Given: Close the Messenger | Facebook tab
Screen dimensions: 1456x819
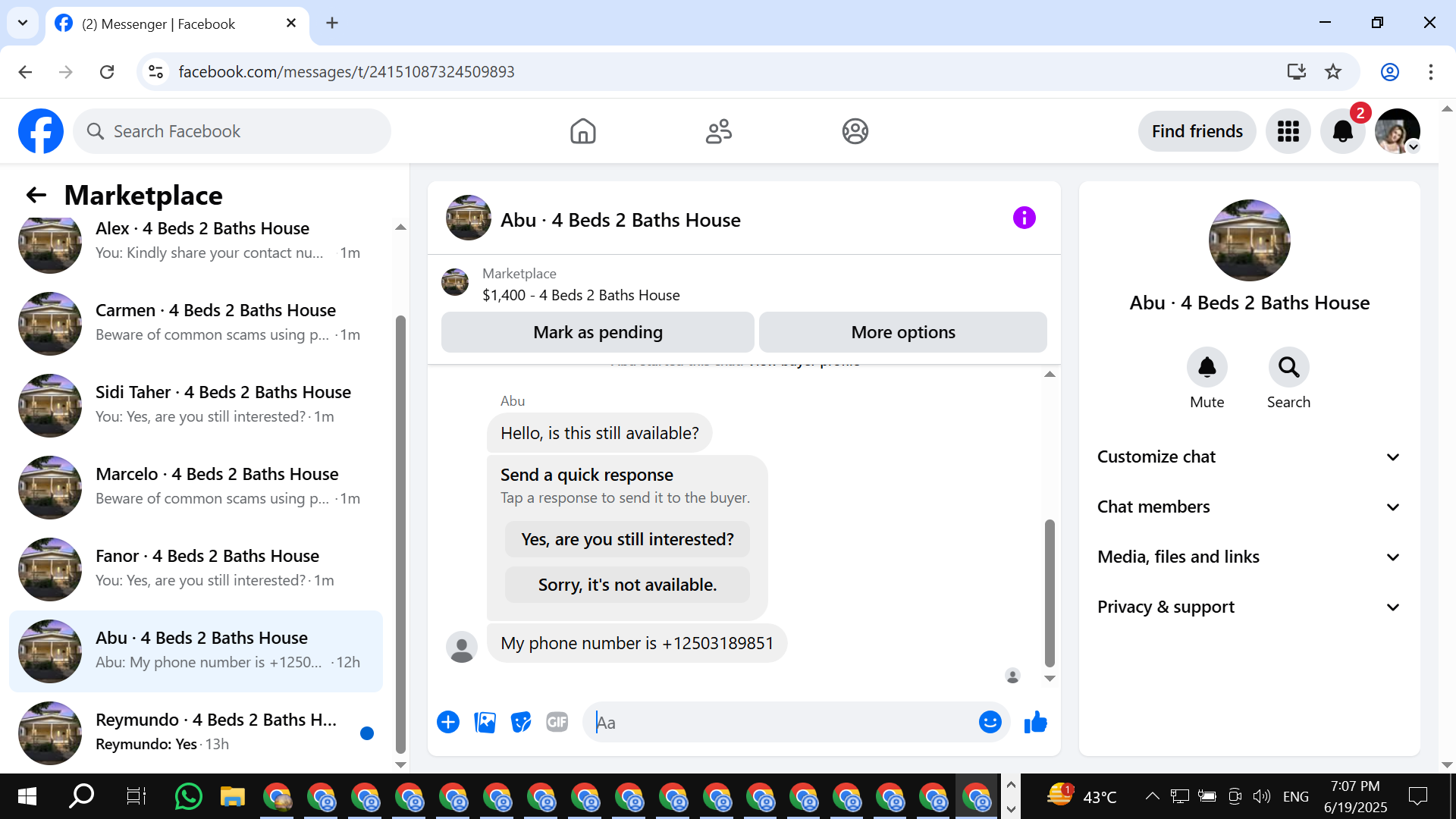Looking at the screenshot, I should pos(291,23).
